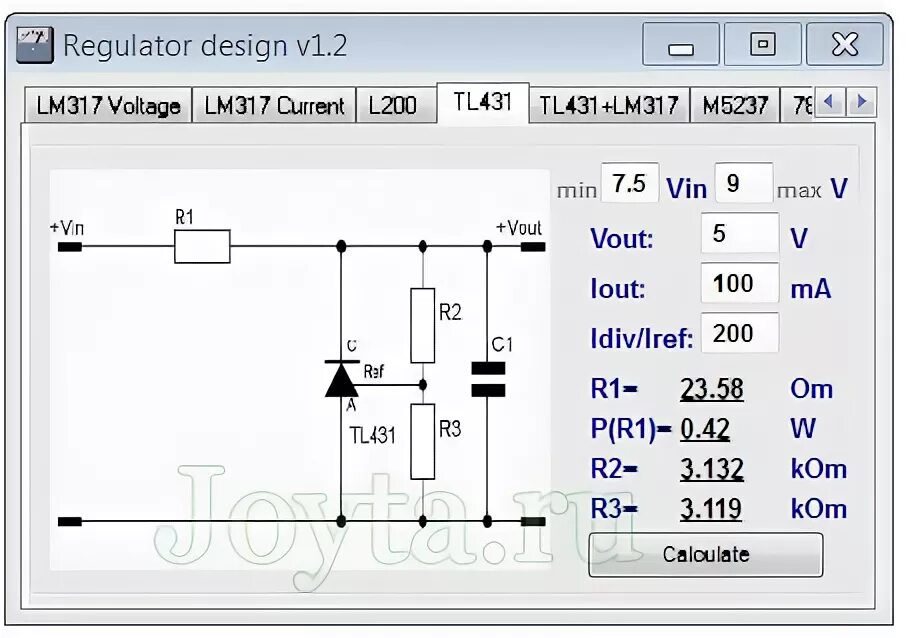Click the Idiv/Iref: label
This screenshot has height=638, width=906.
pyautogui.click(x=641, y=338)
